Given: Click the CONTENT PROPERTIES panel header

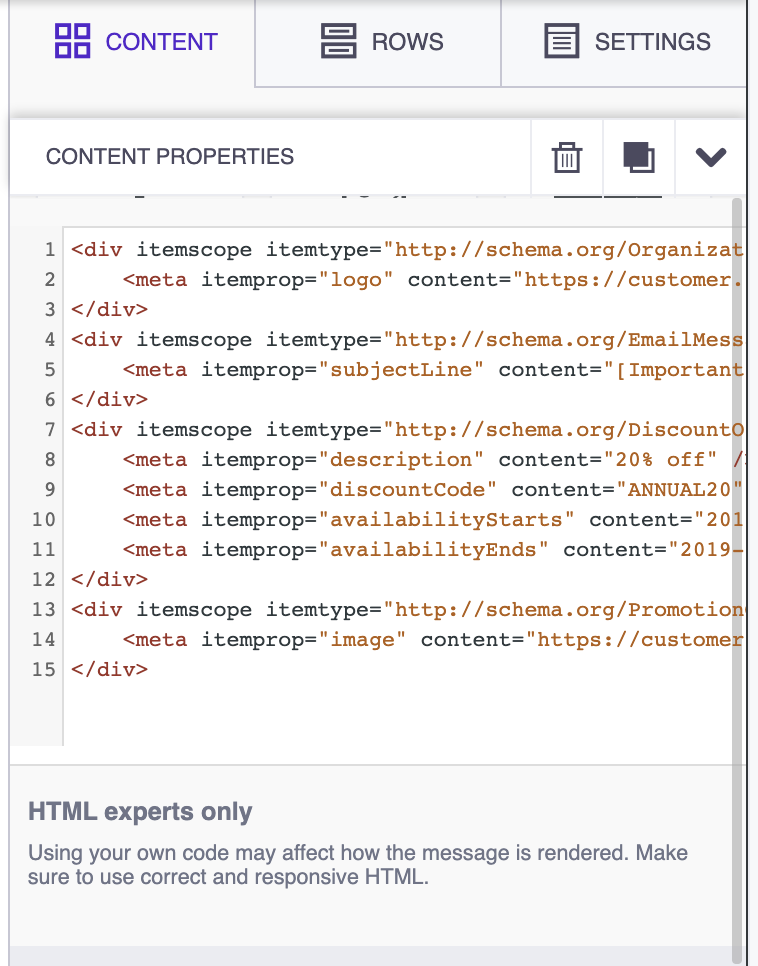Looking at the screenshot, I should 170,157.
